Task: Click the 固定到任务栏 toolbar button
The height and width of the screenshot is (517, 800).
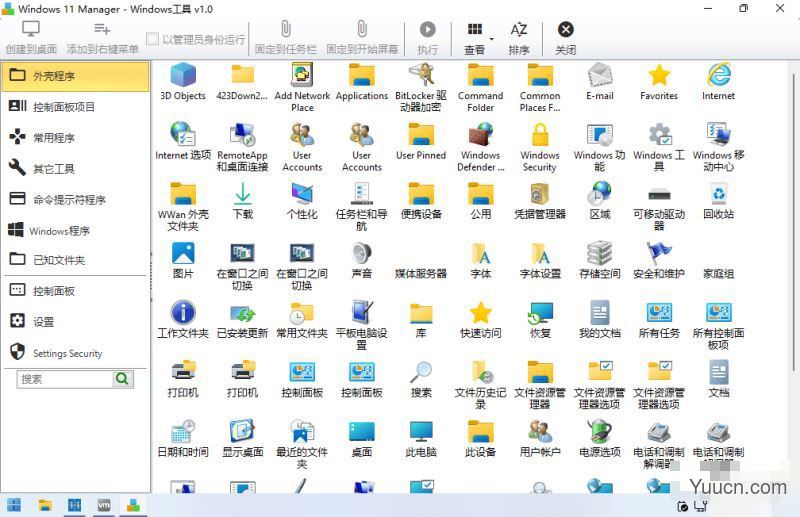Action: [286, 38]
